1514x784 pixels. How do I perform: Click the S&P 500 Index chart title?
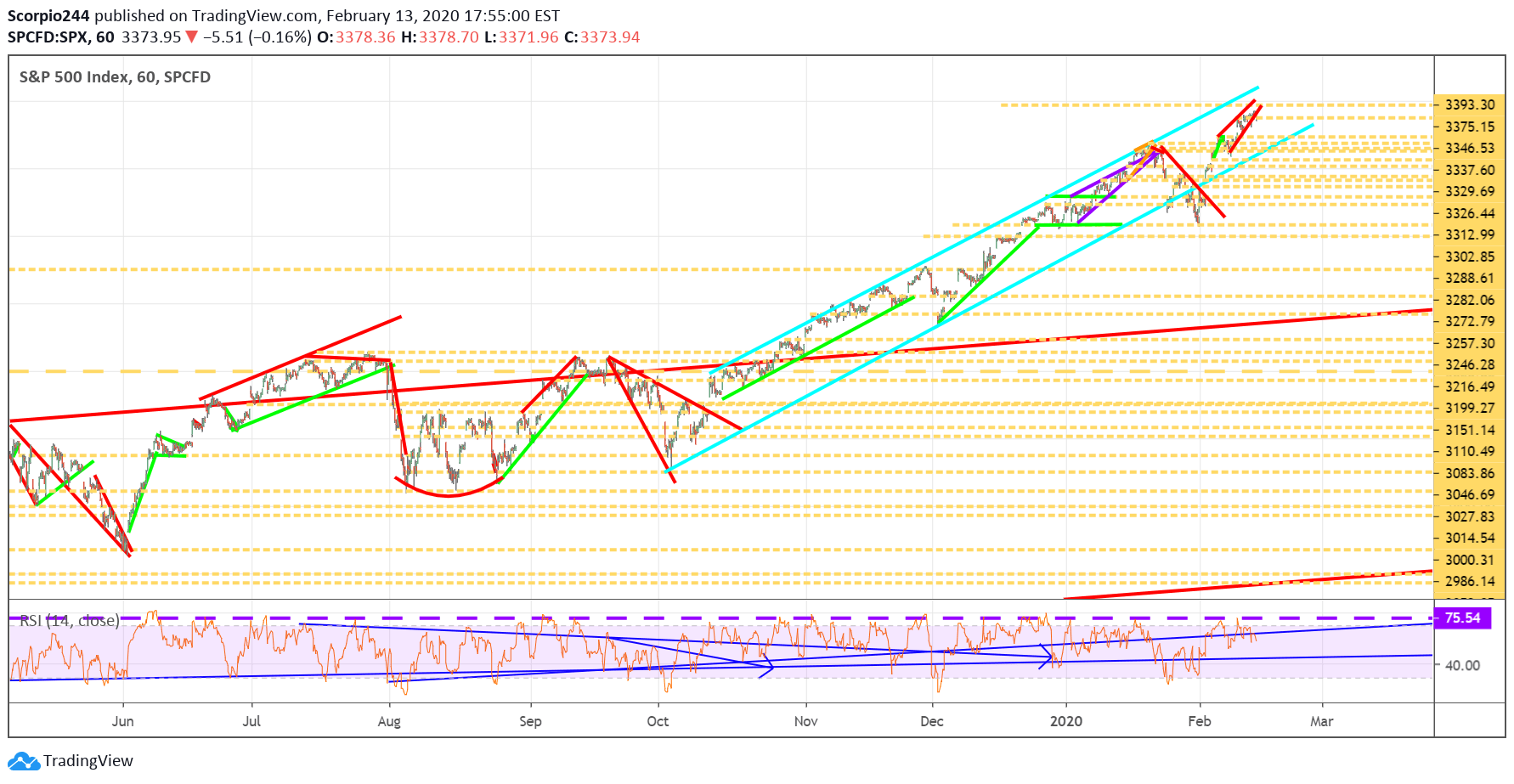click(x=115, y=77)
